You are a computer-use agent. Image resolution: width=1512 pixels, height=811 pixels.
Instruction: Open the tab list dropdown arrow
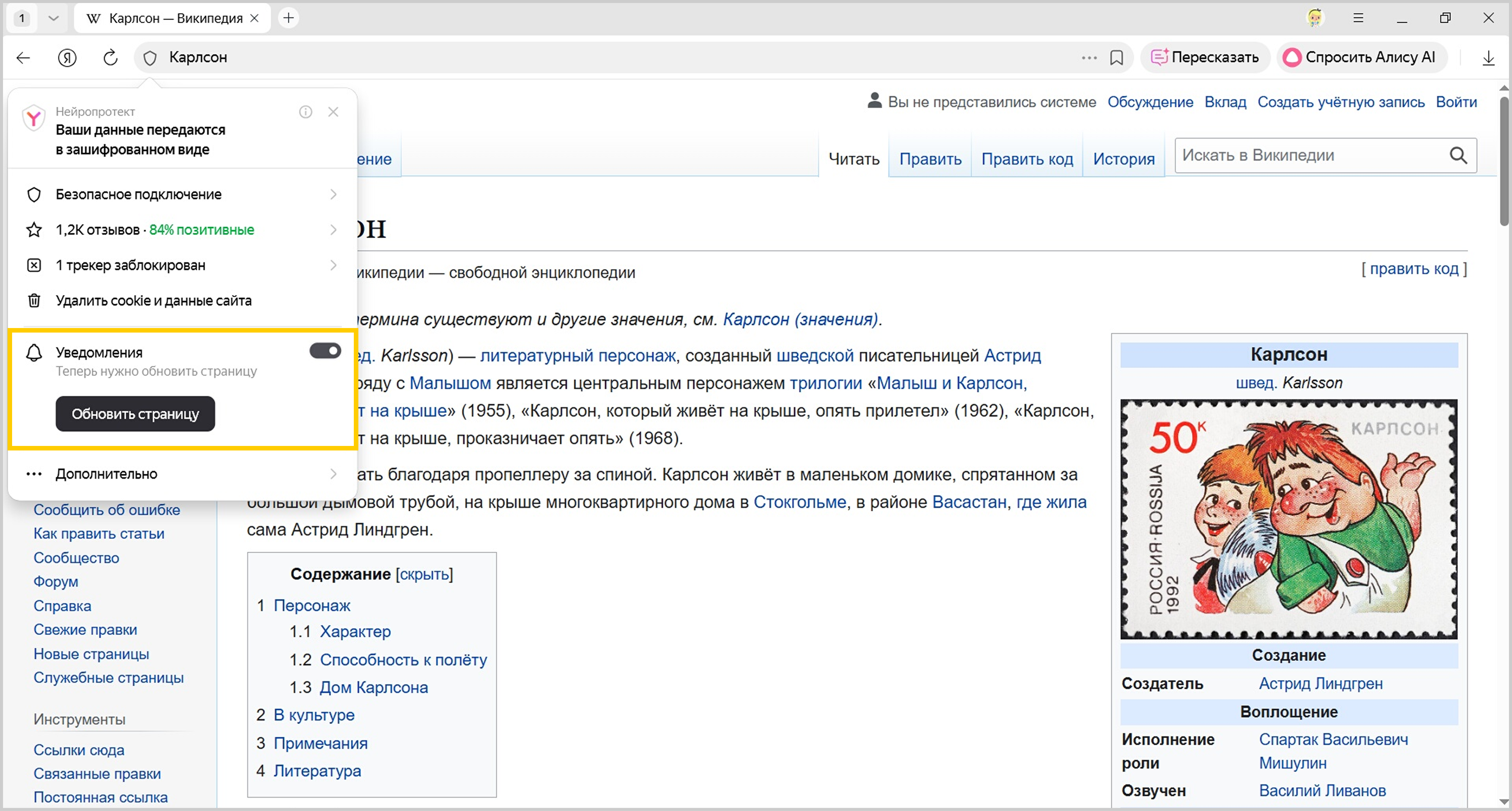pos(53,18)
